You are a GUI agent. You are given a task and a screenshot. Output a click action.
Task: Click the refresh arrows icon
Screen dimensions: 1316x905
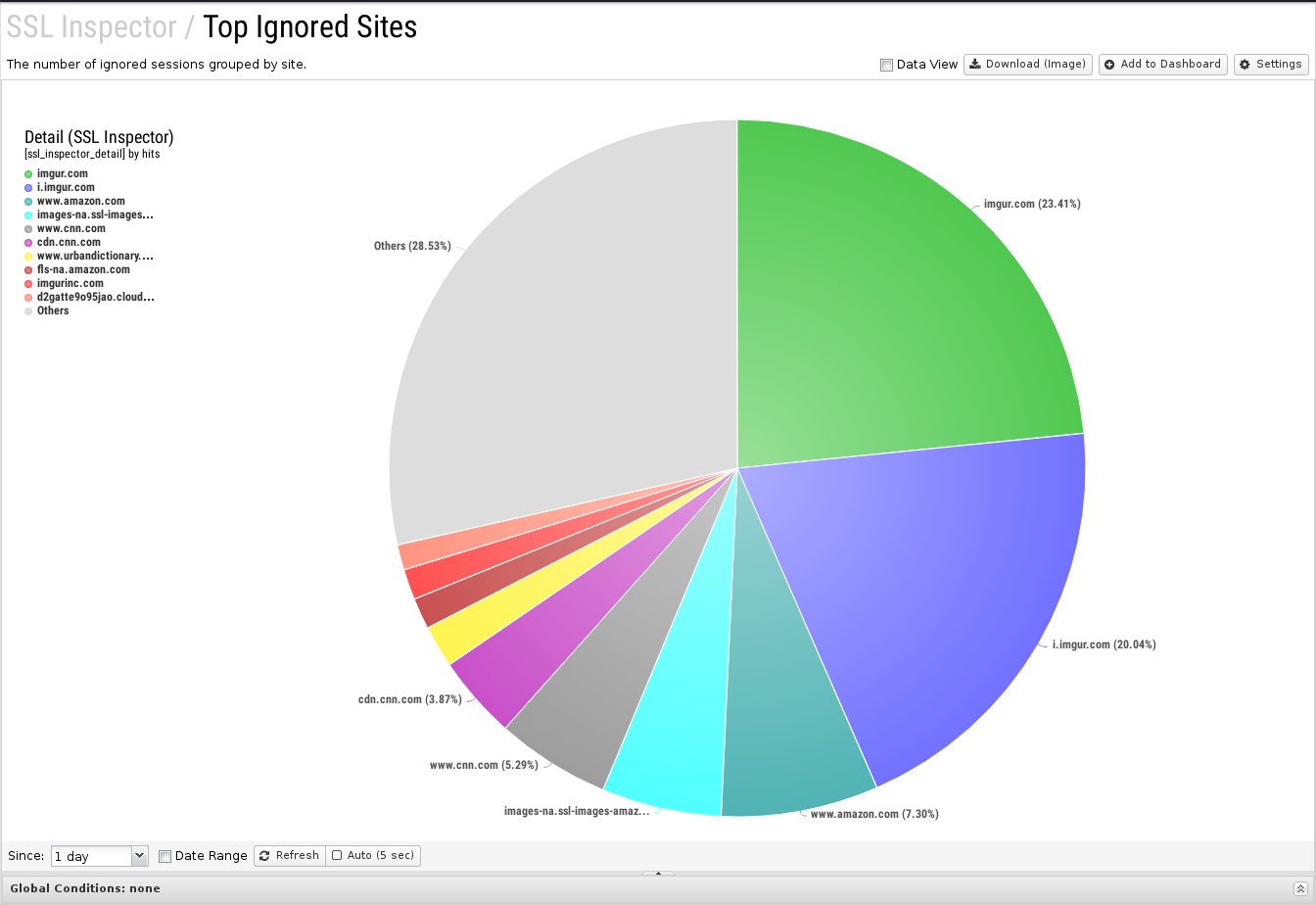click(x=264, y=856)
